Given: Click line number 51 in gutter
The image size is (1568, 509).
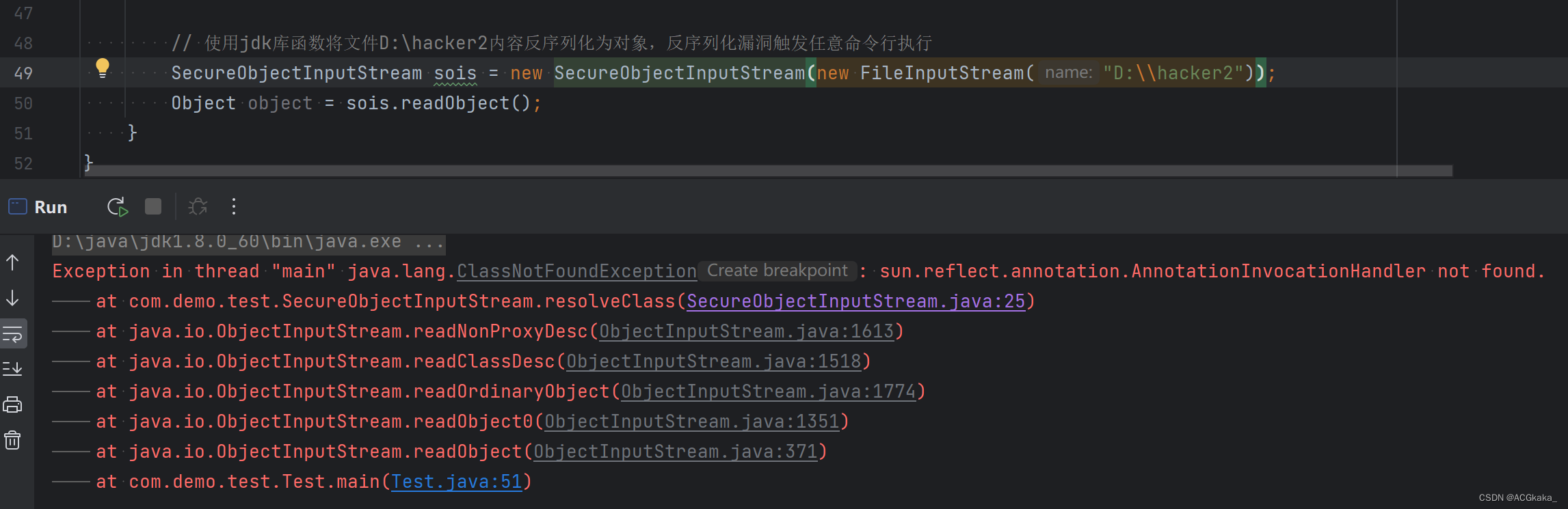Looking at the screenshot, I should [23, 133].
